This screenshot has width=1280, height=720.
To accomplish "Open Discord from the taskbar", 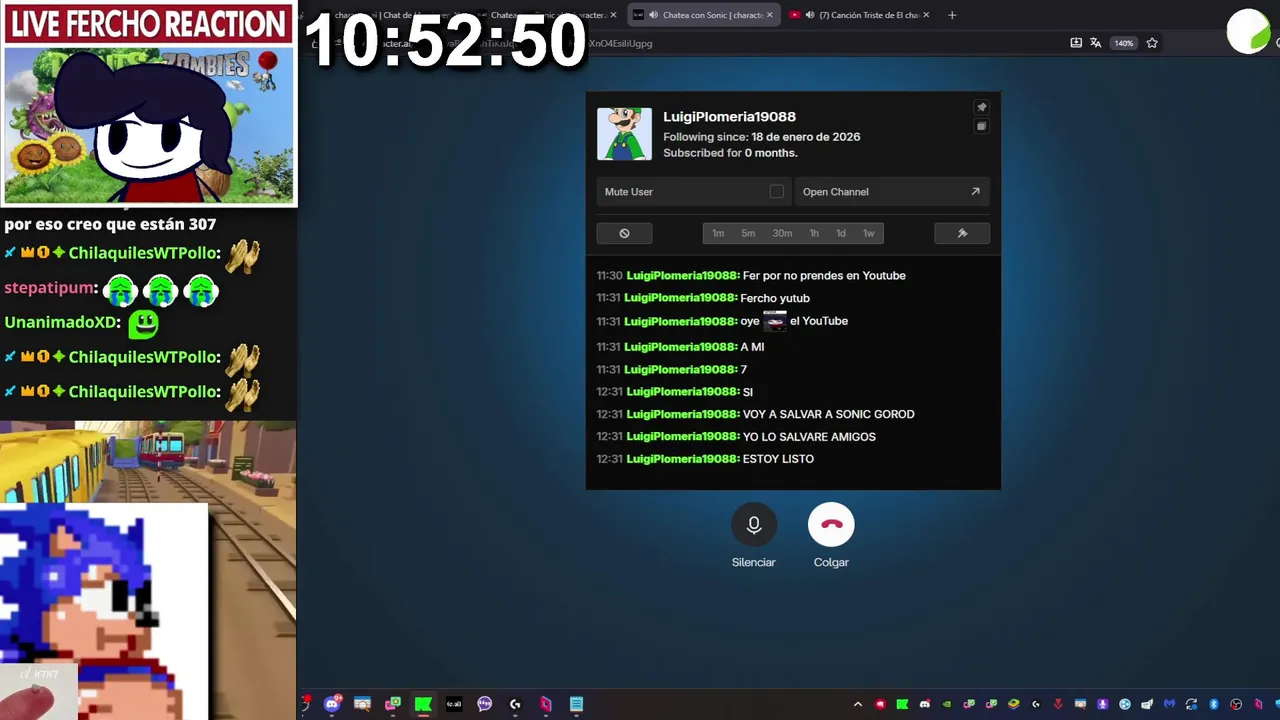I will [x=332, y=704].
